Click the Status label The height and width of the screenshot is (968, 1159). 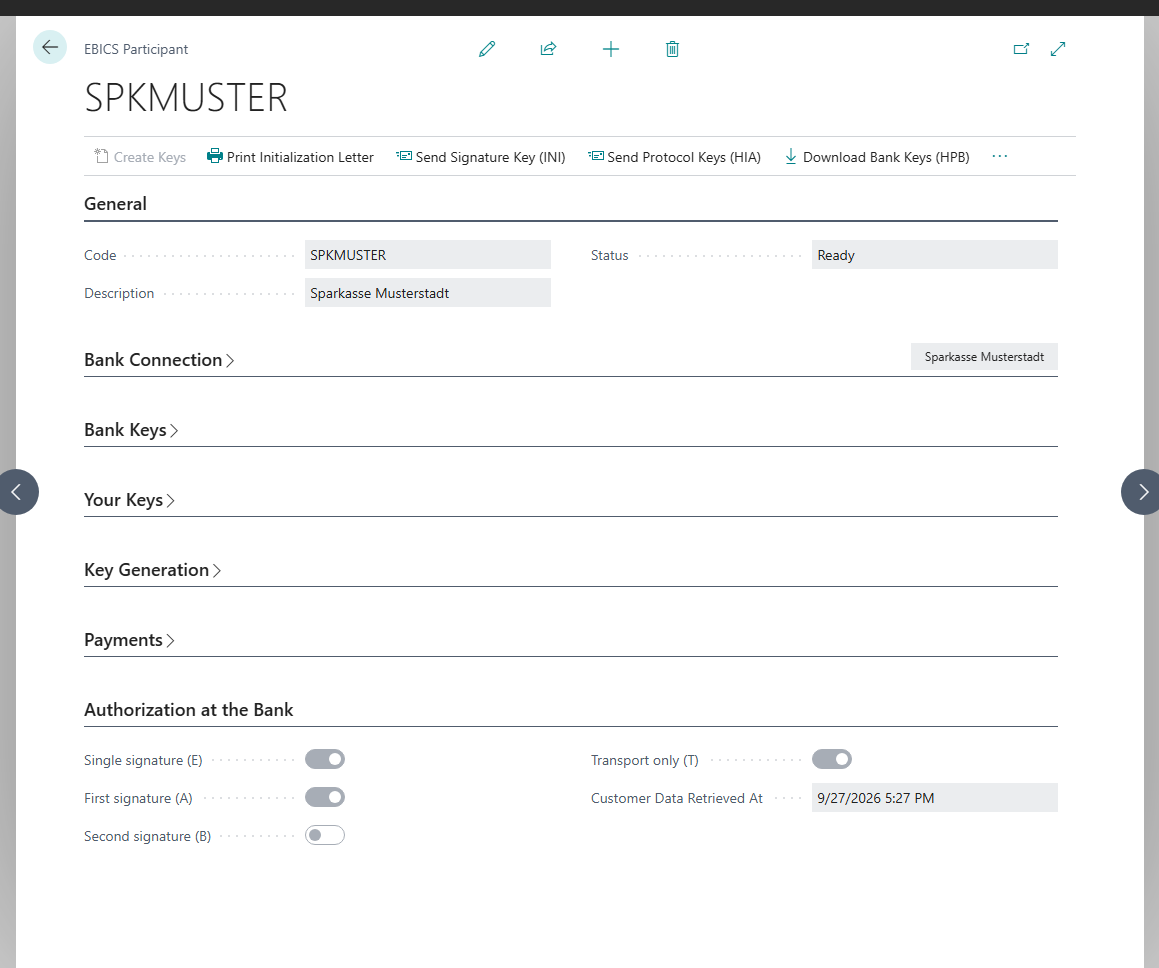pos(609,256)
